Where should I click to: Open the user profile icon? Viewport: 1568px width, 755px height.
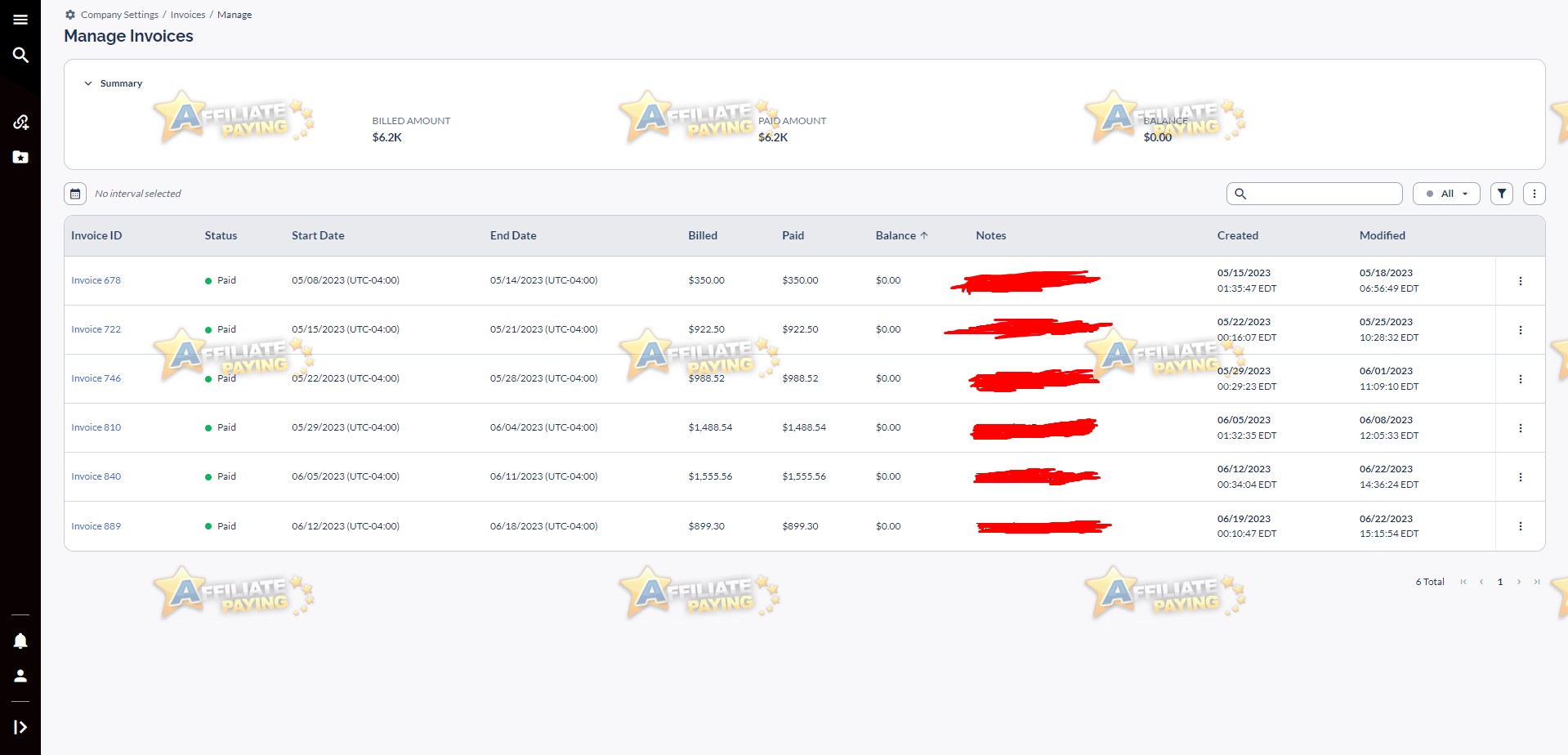[20, 676]
